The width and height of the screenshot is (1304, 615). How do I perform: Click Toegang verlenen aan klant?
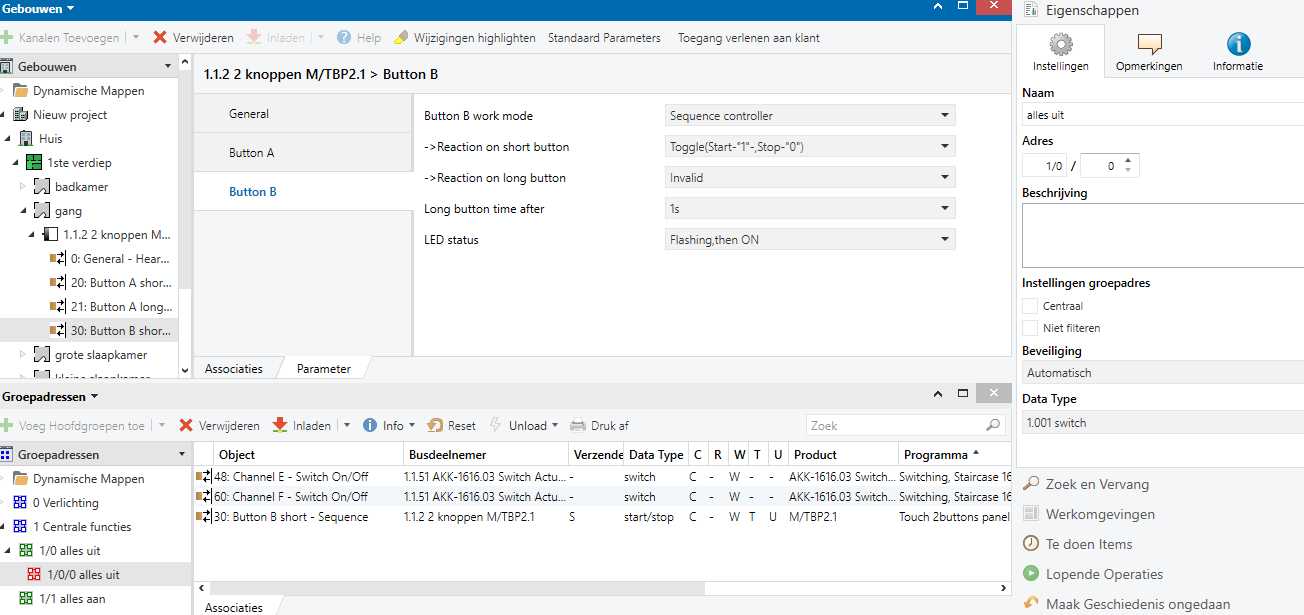(748, 38)
